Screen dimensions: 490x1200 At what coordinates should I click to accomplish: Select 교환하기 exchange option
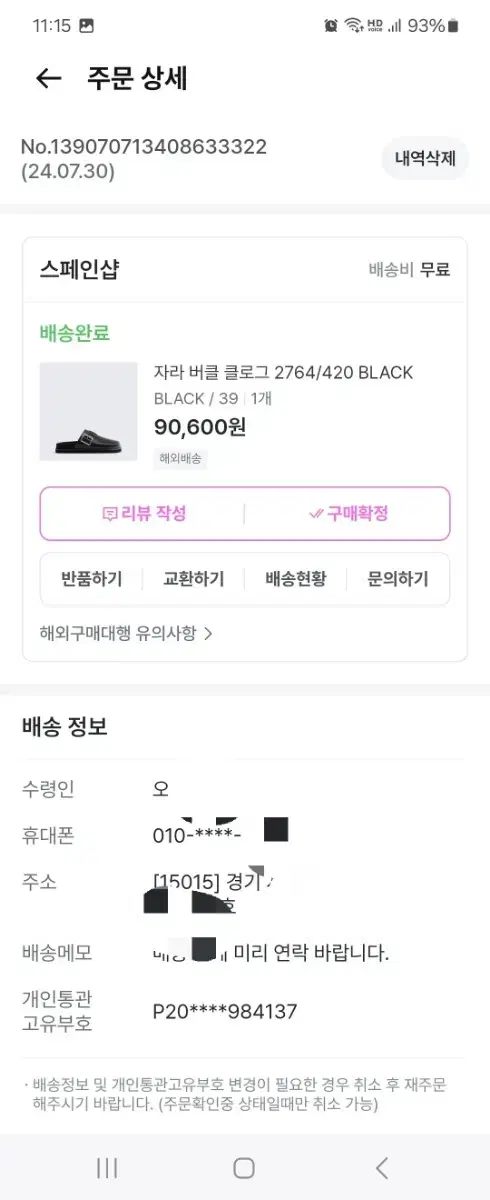(x=193, y=579)
